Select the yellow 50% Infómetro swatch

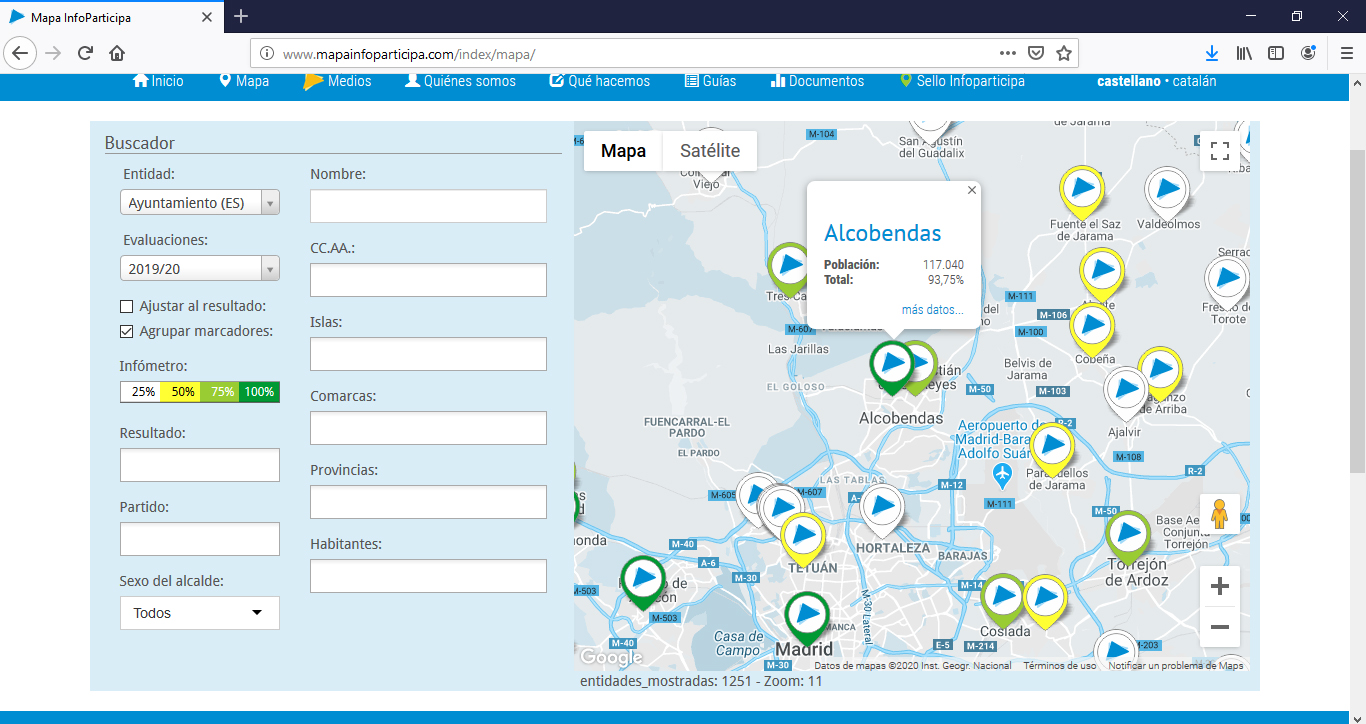(180, 392)
